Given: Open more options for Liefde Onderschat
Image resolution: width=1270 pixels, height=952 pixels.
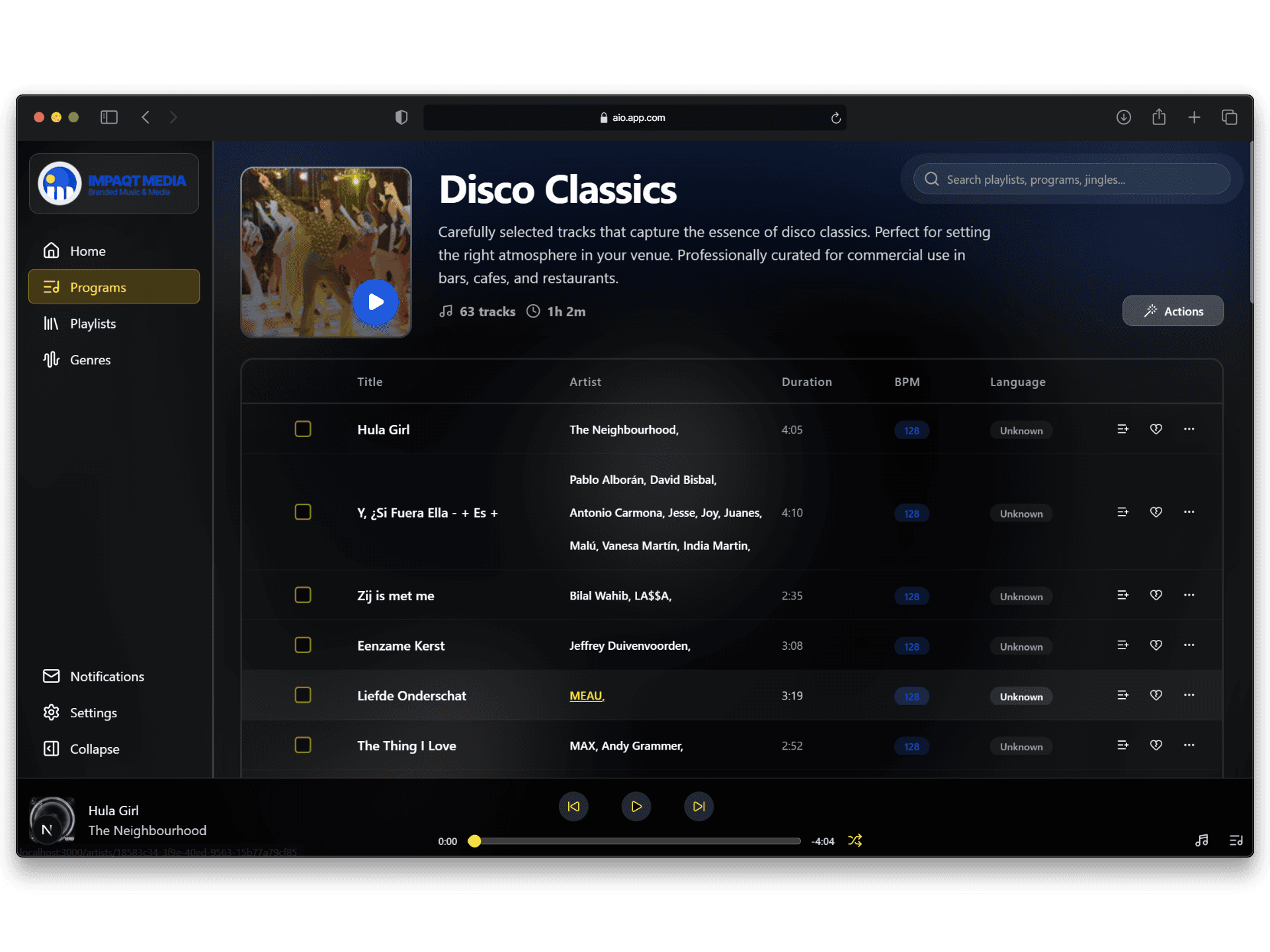Looking at the screenshot, I should (x=1189, y=695).
